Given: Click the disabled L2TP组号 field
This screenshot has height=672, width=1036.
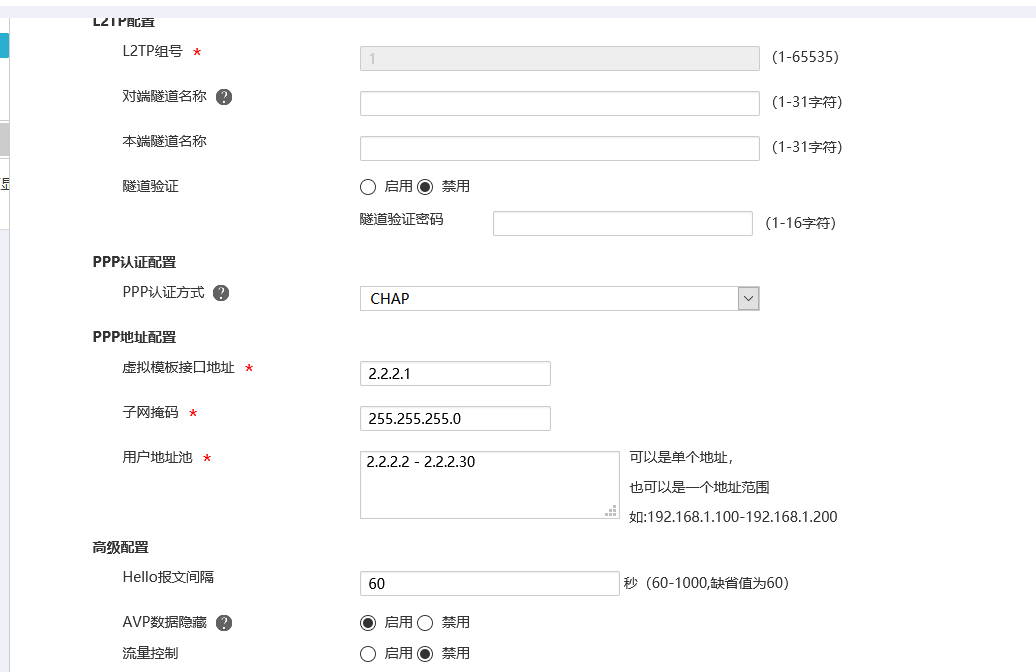Looking at the screenshot, I should (x=559, y=58).
